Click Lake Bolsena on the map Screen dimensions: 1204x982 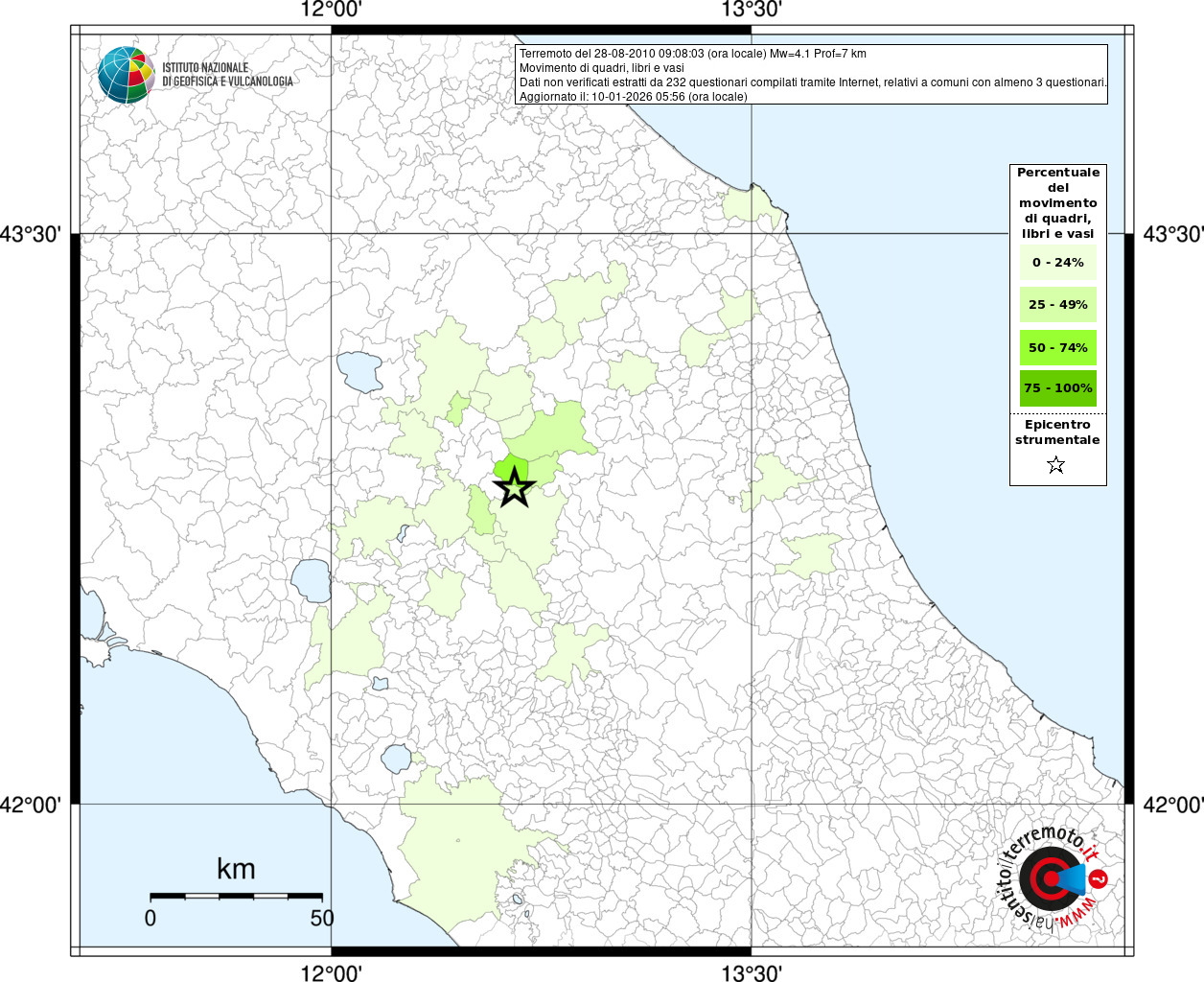tap(311, 580)
